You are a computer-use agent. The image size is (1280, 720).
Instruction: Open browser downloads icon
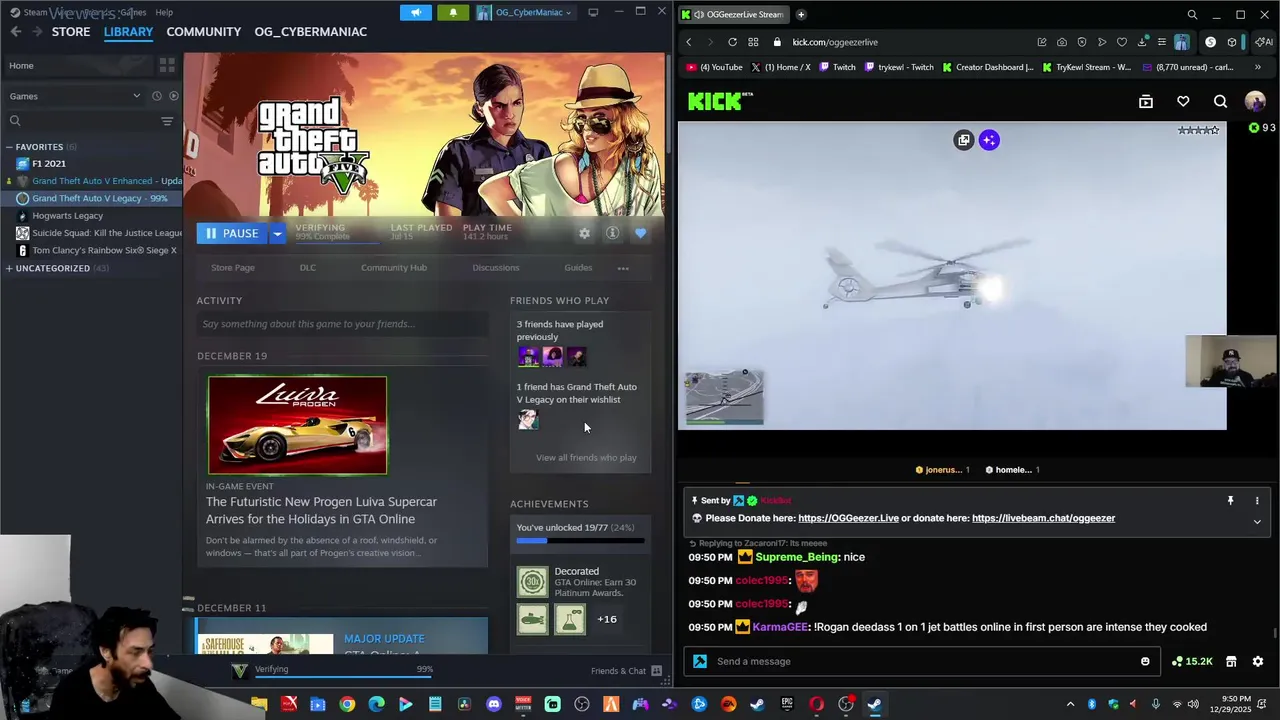tap(1142, 42)
